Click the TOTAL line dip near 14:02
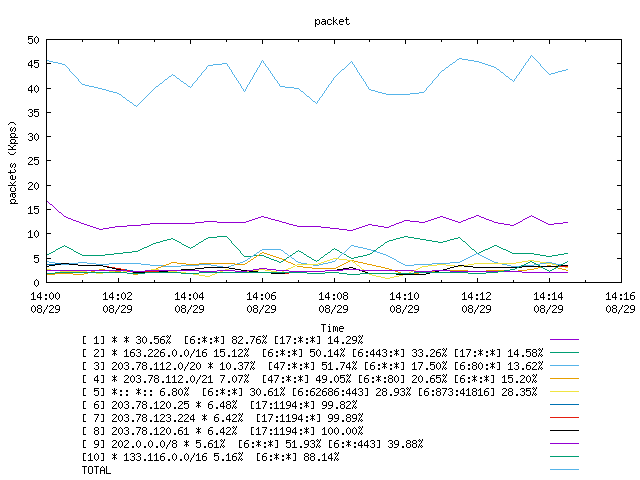Viewport: 640px width, 480px height. (x=136, y=107)
